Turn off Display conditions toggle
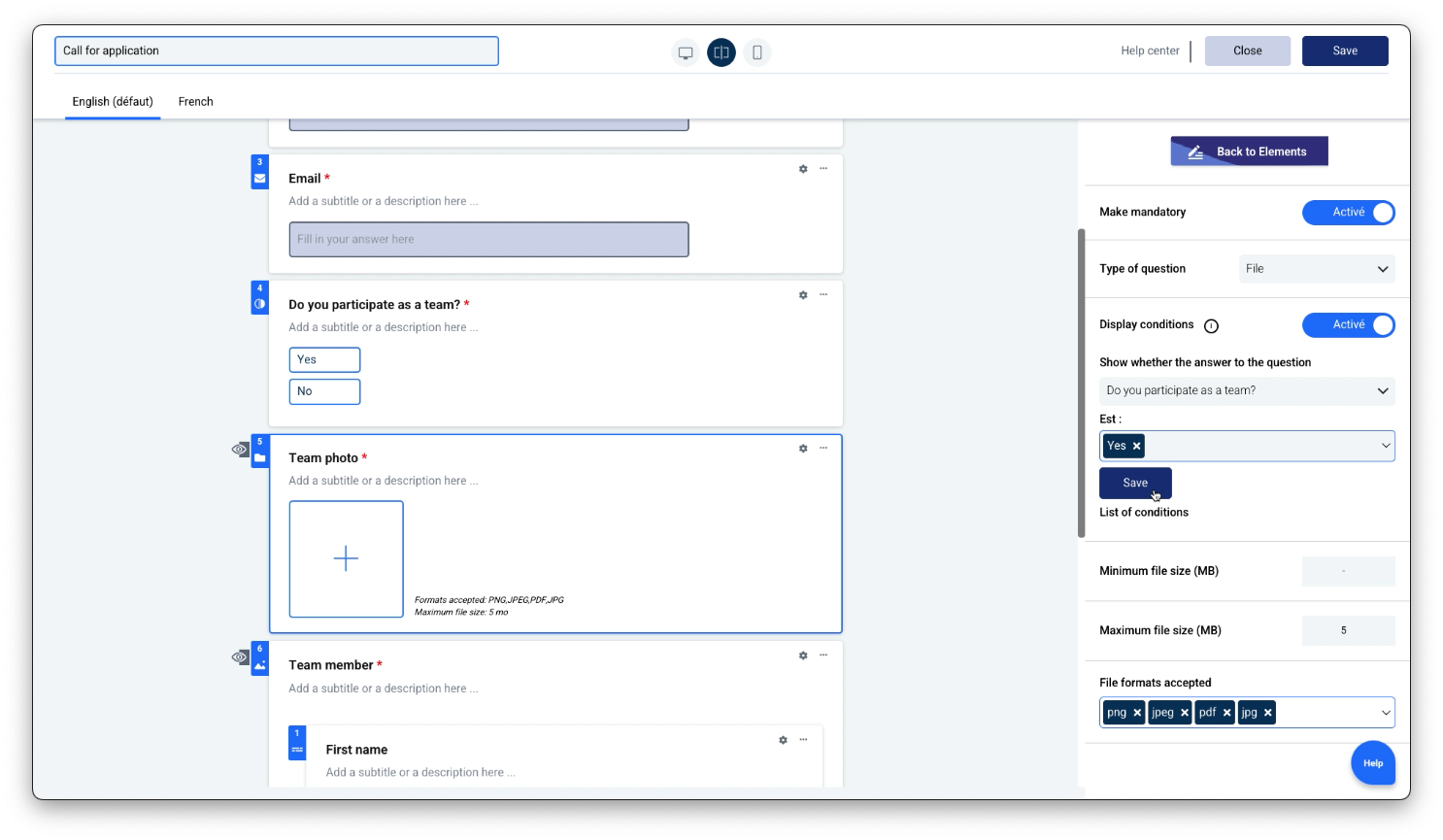Screen dimensions: 1443x840 pos(1348,325)
